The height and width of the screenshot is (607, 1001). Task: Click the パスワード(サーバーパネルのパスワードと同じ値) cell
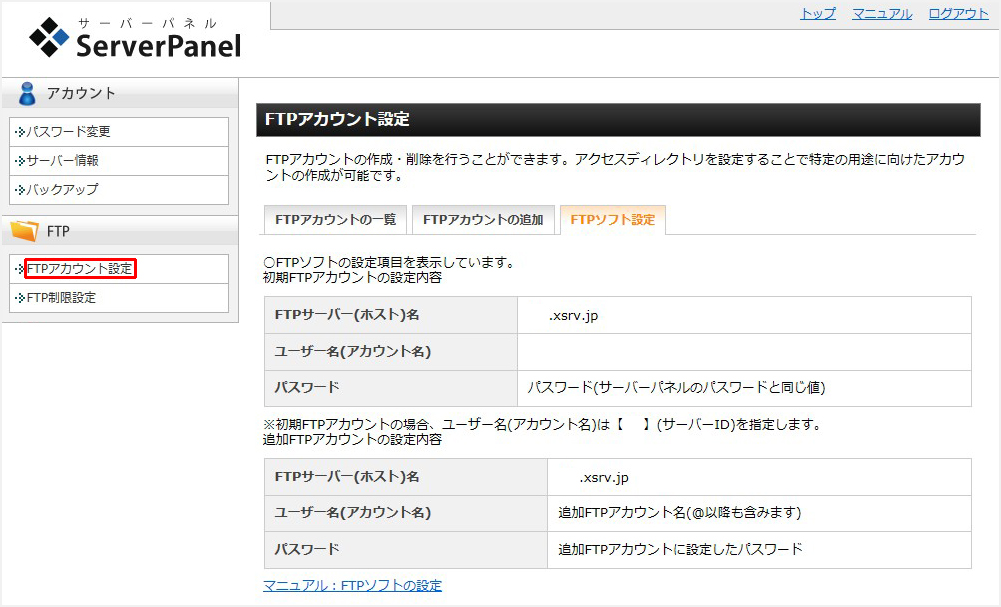point(676,388)
